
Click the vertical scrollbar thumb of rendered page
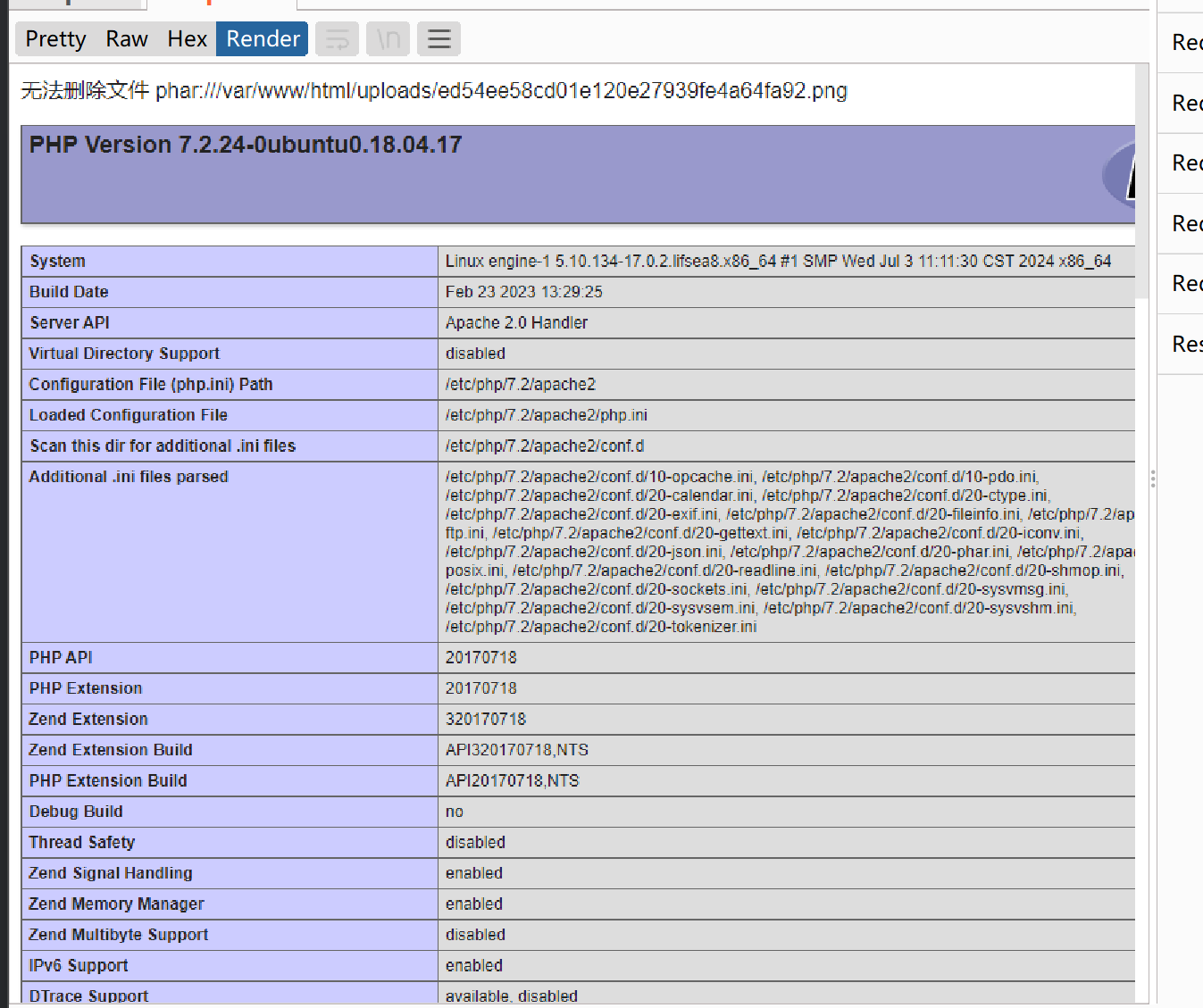click(x=1141, y=179)
